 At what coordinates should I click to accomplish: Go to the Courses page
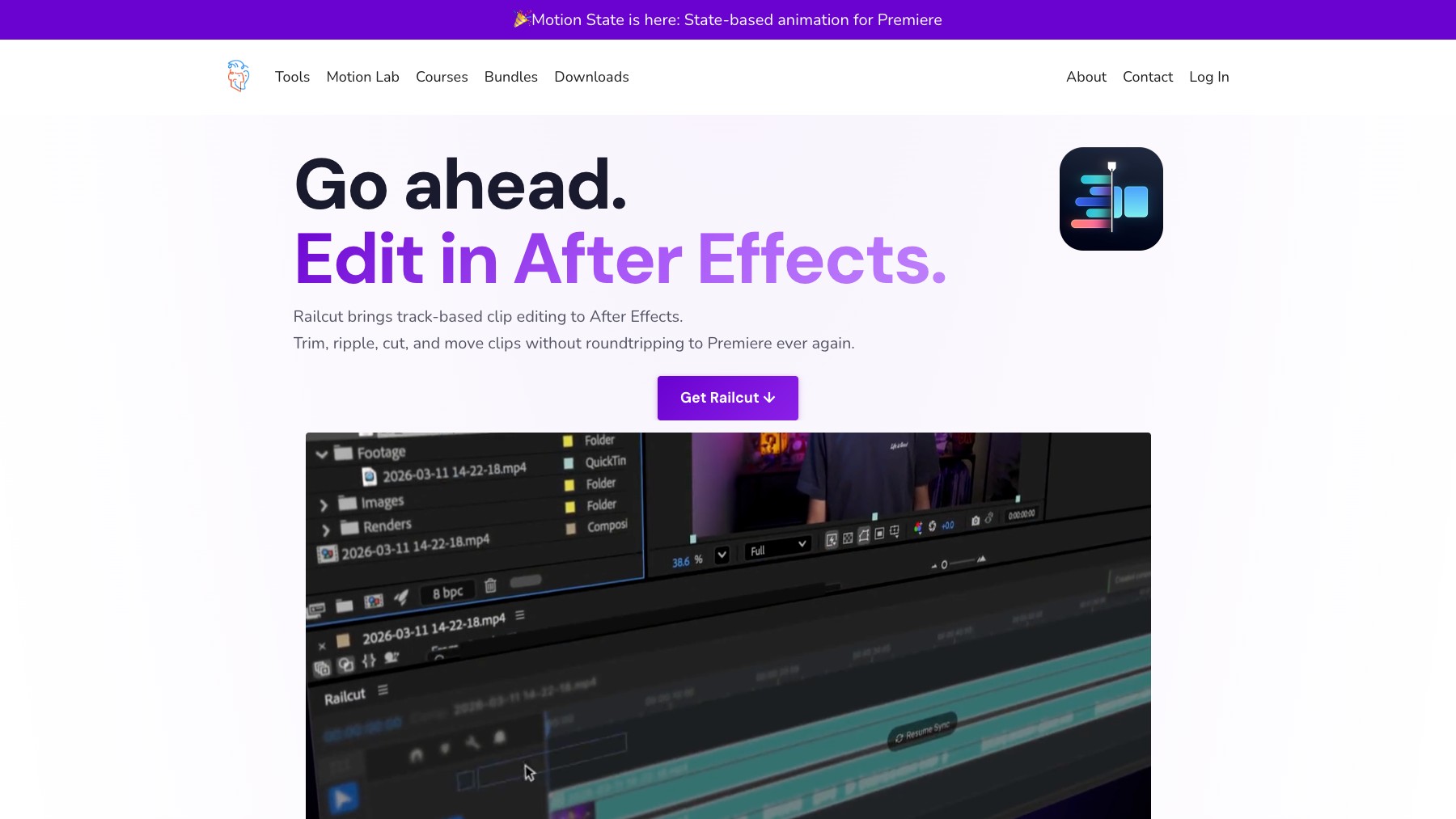point(442,77)
